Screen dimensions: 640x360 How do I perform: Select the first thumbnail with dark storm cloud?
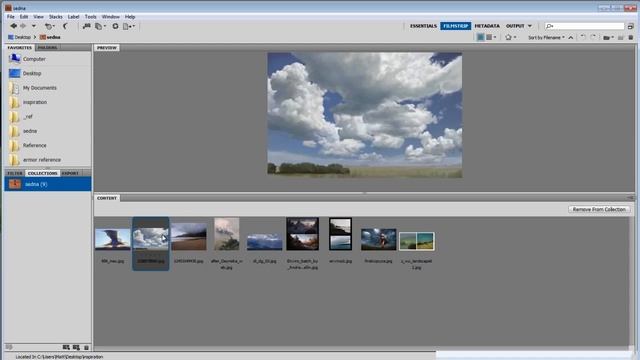tap(113, 239)
